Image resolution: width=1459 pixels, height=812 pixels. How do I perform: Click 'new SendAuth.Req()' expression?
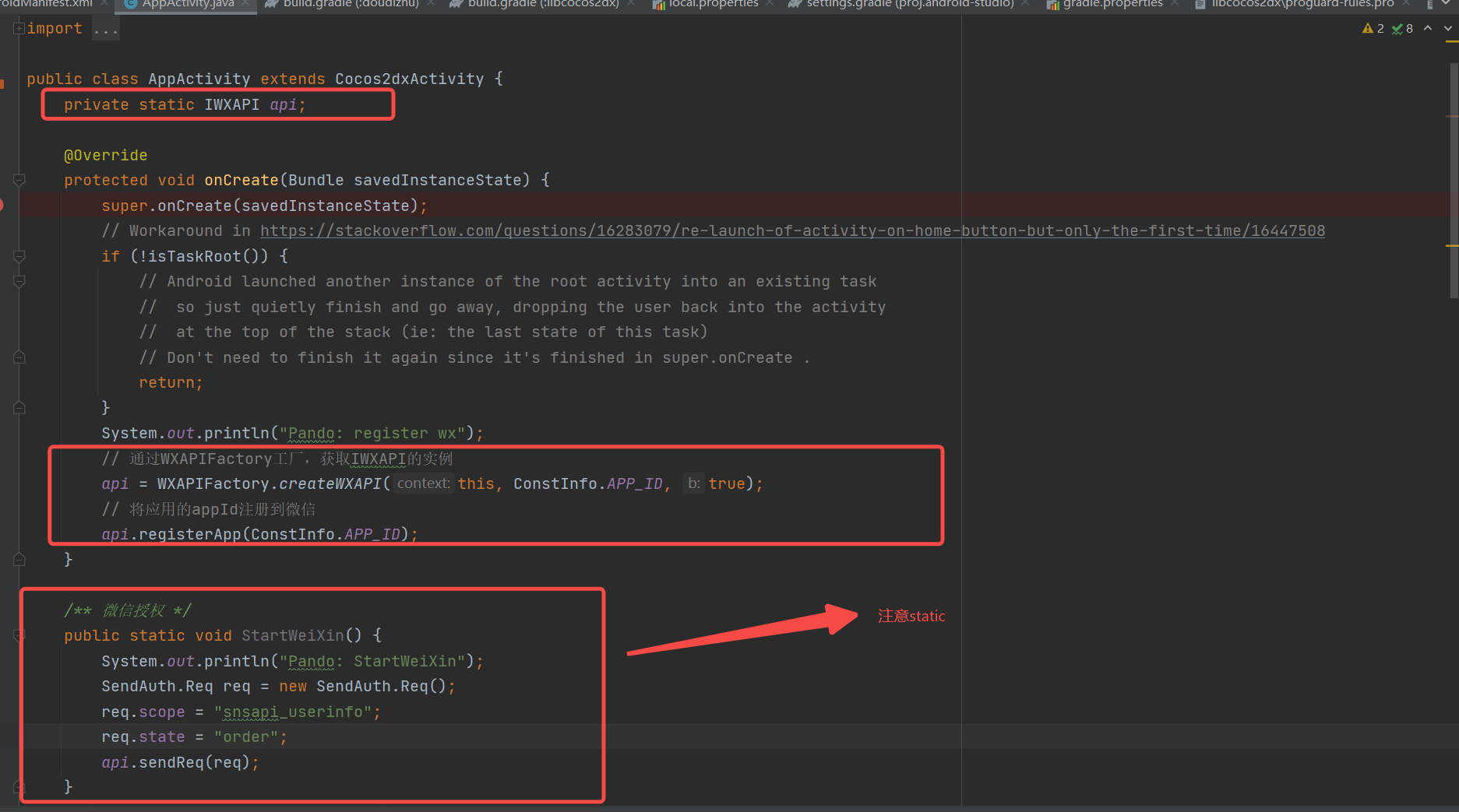point(363,686)
